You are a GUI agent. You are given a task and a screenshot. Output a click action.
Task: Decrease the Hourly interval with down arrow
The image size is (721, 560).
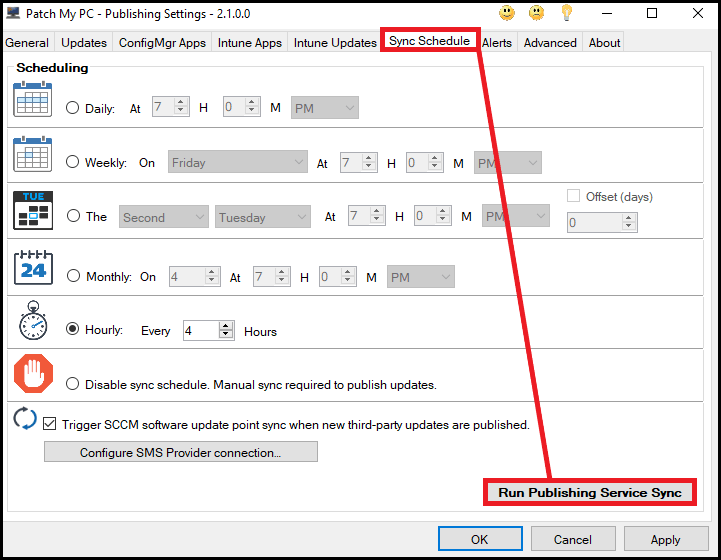pos(225,335)
